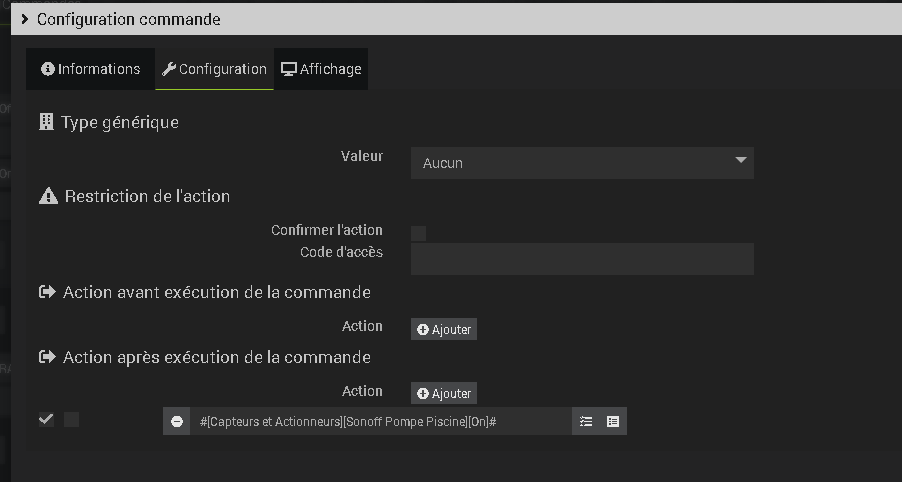This screenshot has width=902, height=482.
Task: Switch to the Affichage tab
Action: [x=321, y=69]
